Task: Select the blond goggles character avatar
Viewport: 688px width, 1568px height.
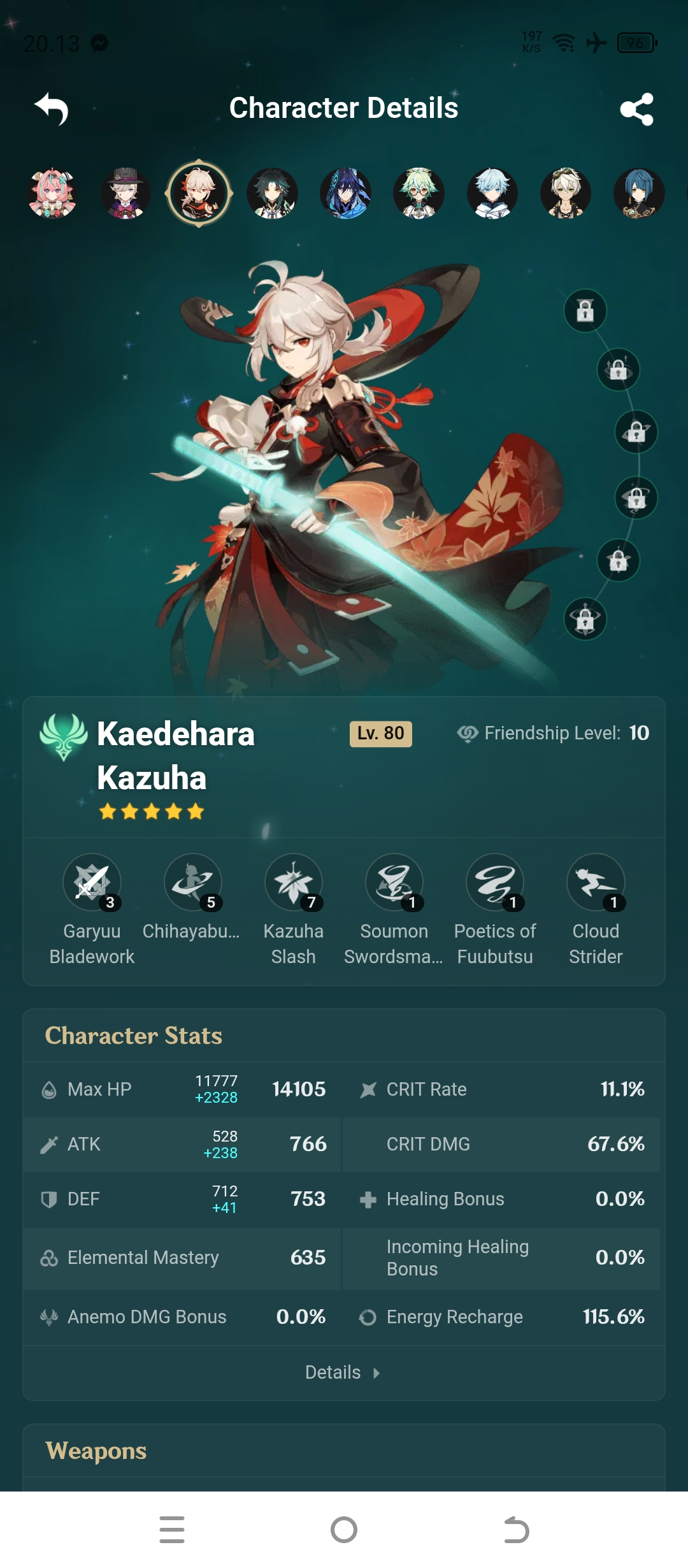Action: [x=566, y=193]
